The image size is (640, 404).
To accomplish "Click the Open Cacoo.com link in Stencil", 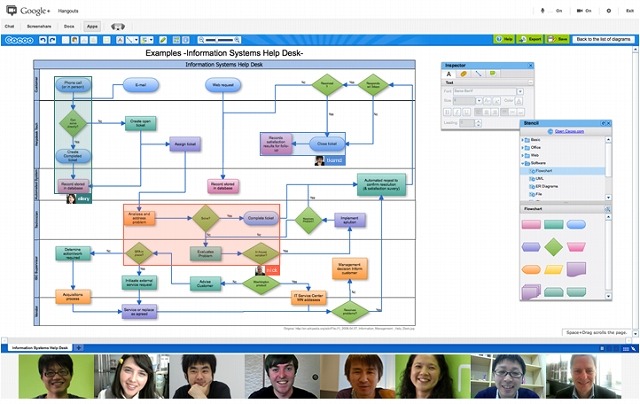I will 569,131.
